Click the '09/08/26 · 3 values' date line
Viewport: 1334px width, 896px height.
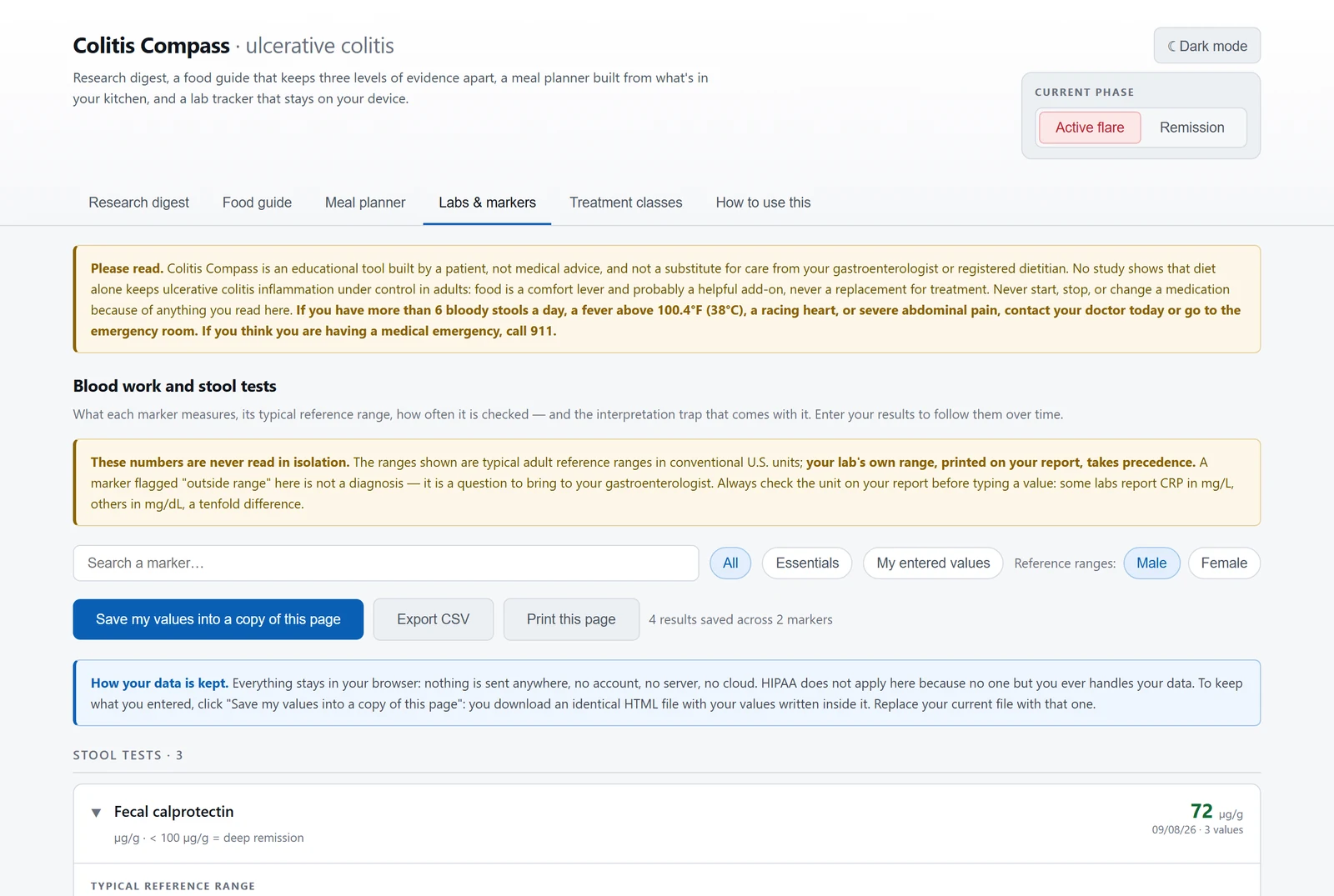1197,830
